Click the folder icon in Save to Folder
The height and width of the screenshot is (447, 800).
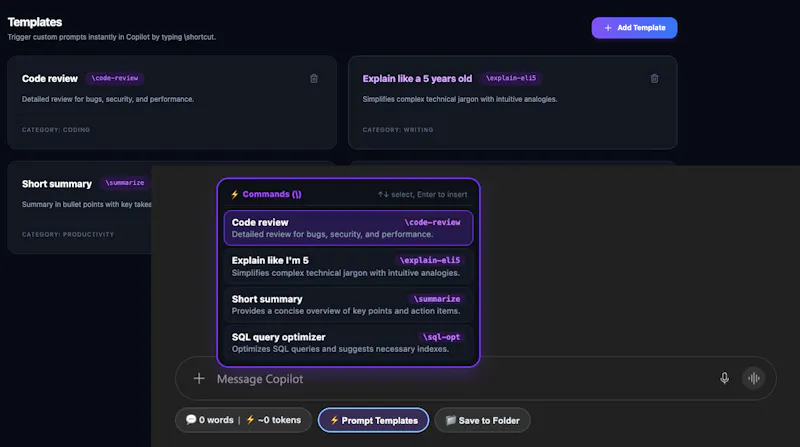pyautogui.click(x=451, y=420)
